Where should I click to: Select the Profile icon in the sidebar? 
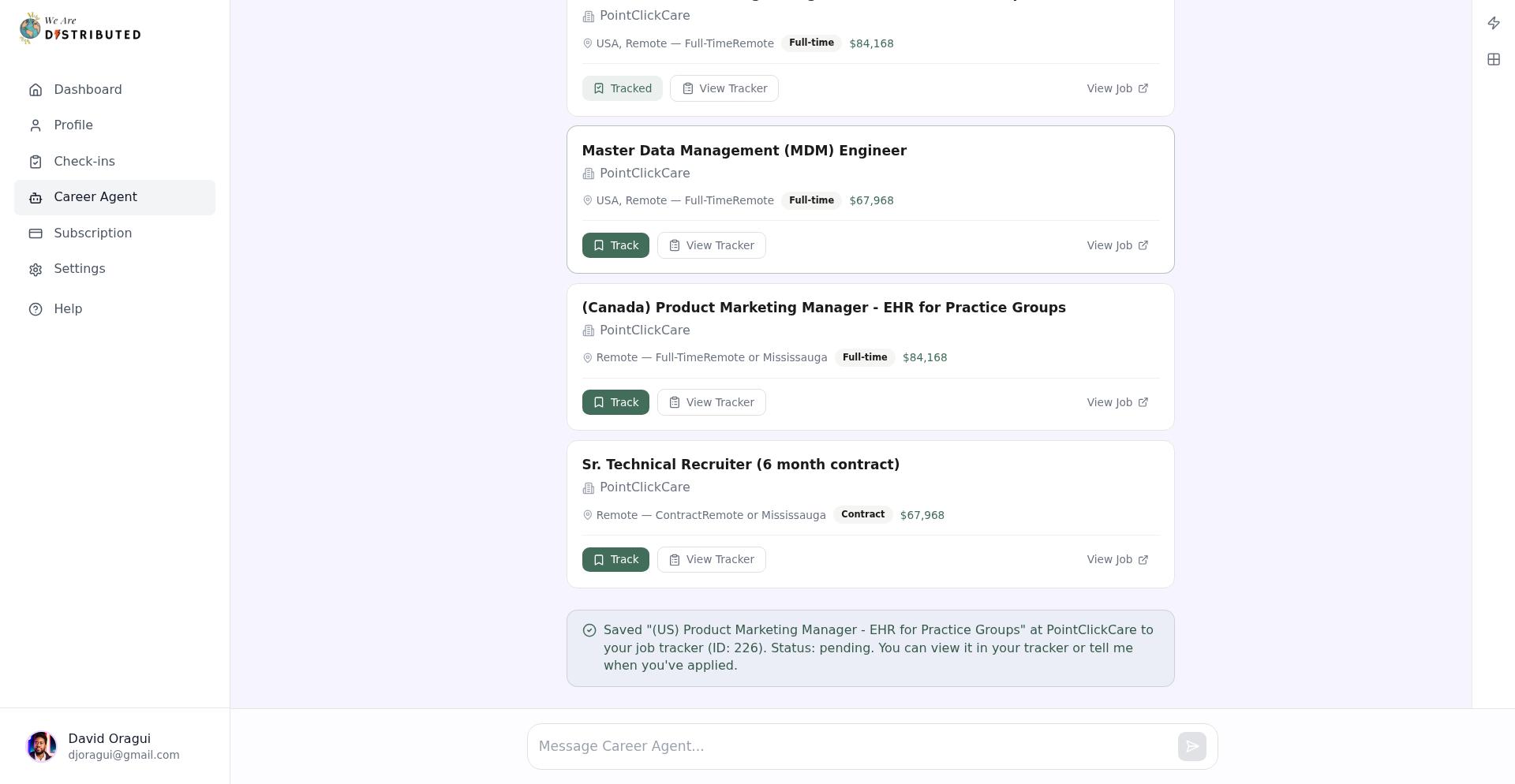pos(36,125)
